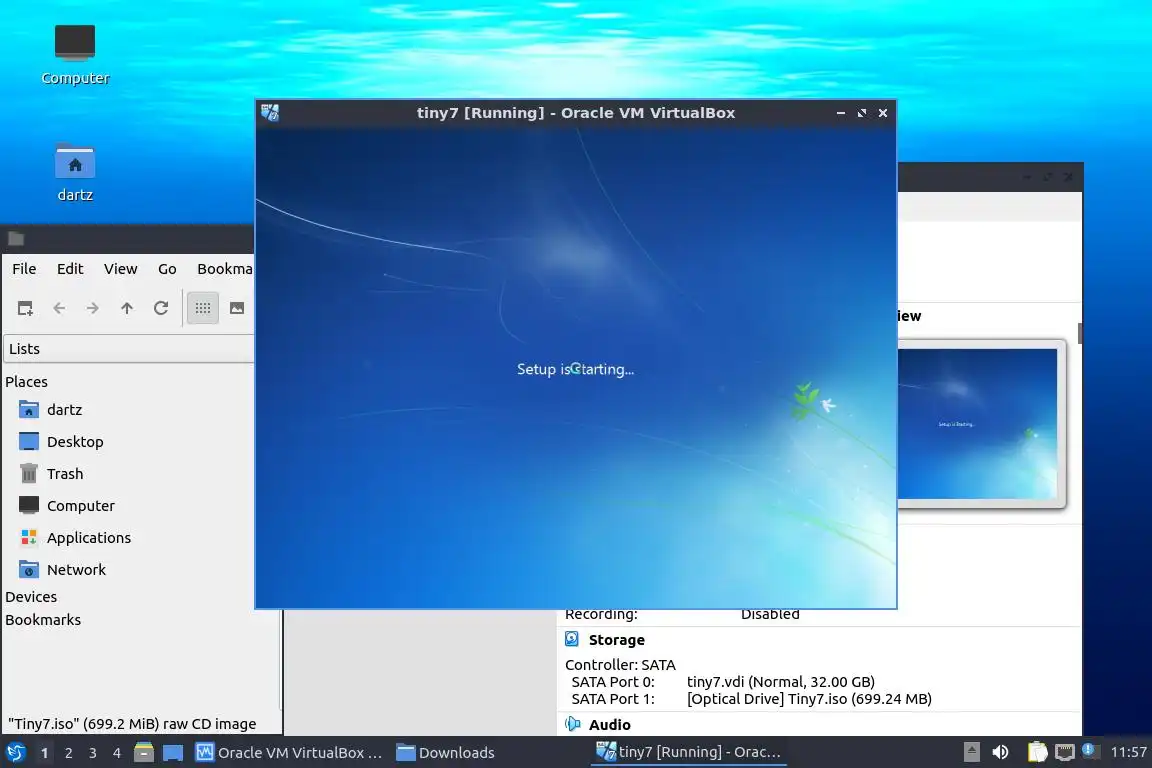Click the VM preview thumbnail in VirtualBox Manager
This screenshot has width=1152, height=768.
coord(977,424)
